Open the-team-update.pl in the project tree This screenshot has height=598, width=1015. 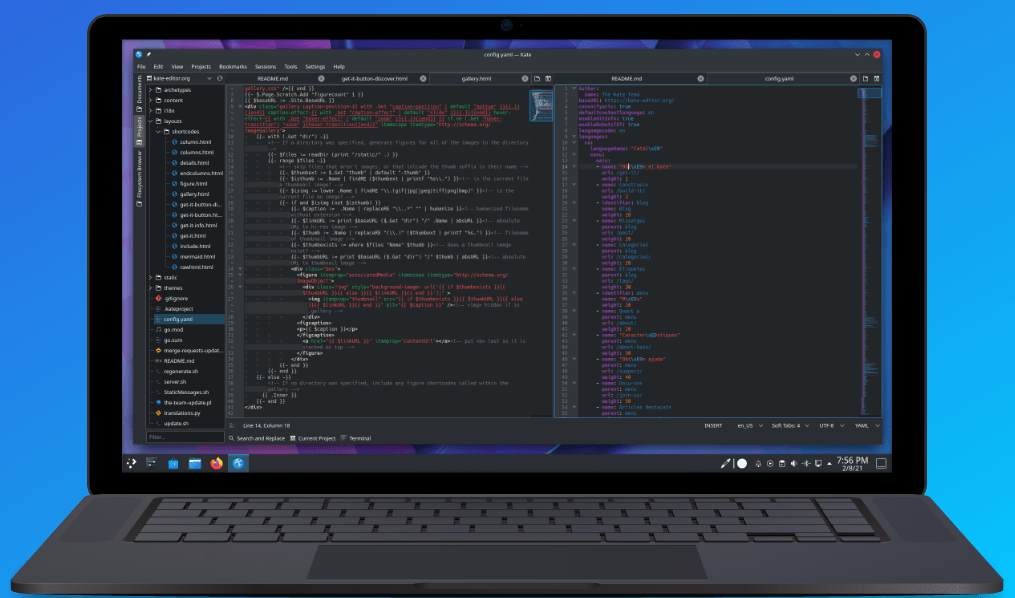(187, 403)
